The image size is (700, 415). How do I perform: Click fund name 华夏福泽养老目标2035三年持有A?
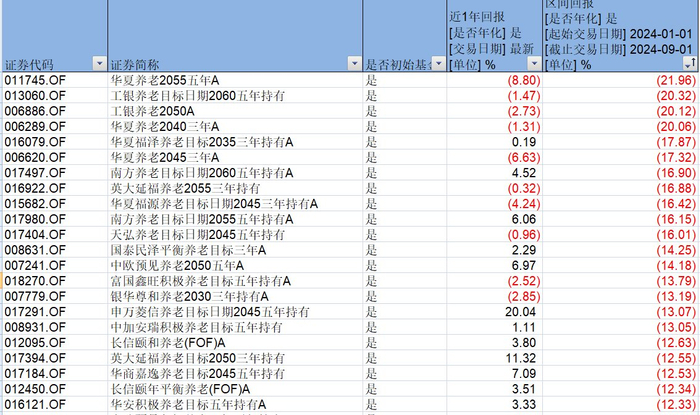202,142
